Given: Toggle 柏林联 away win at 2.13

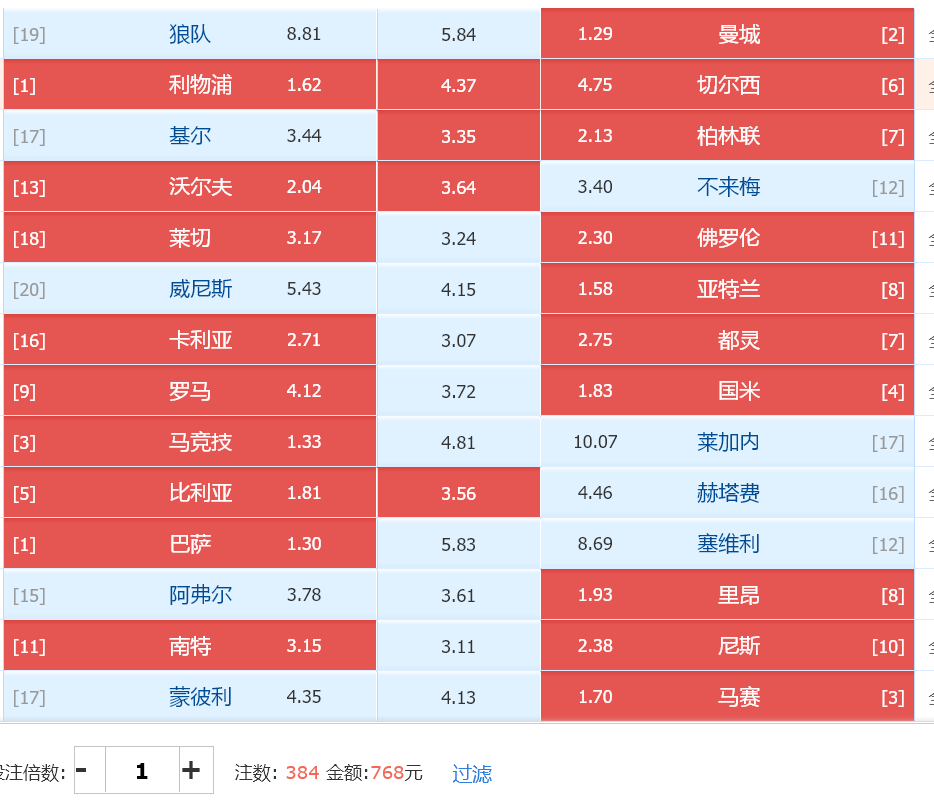Looking at the screenshot, I should point(727,136).
